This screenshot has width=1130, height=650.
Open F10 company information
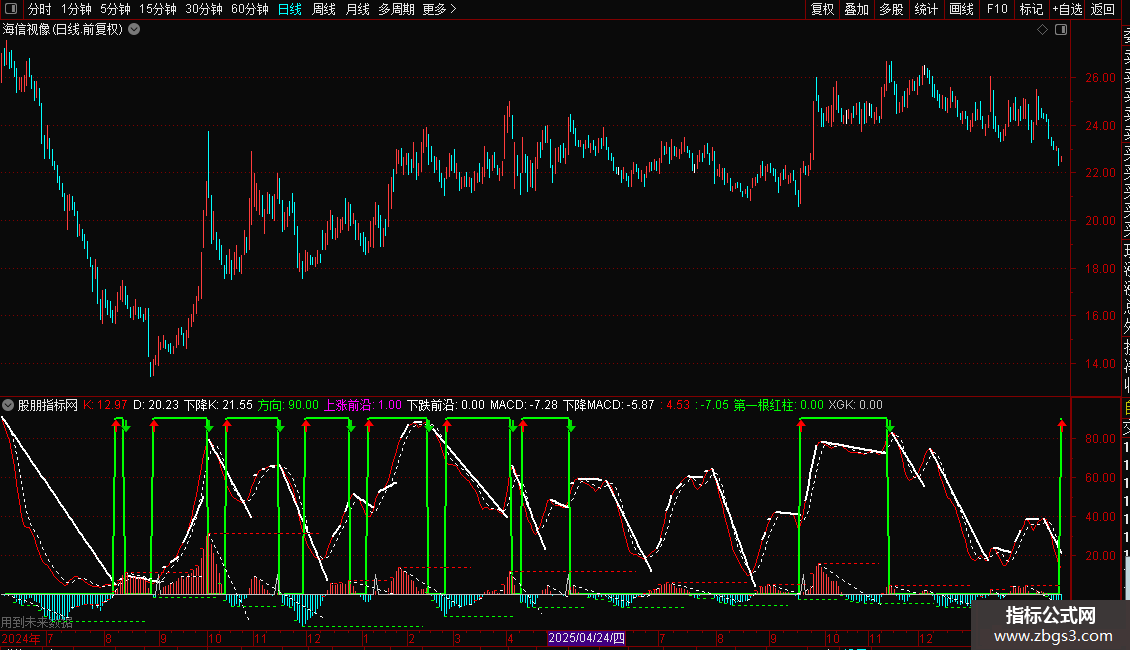[997, 9]
